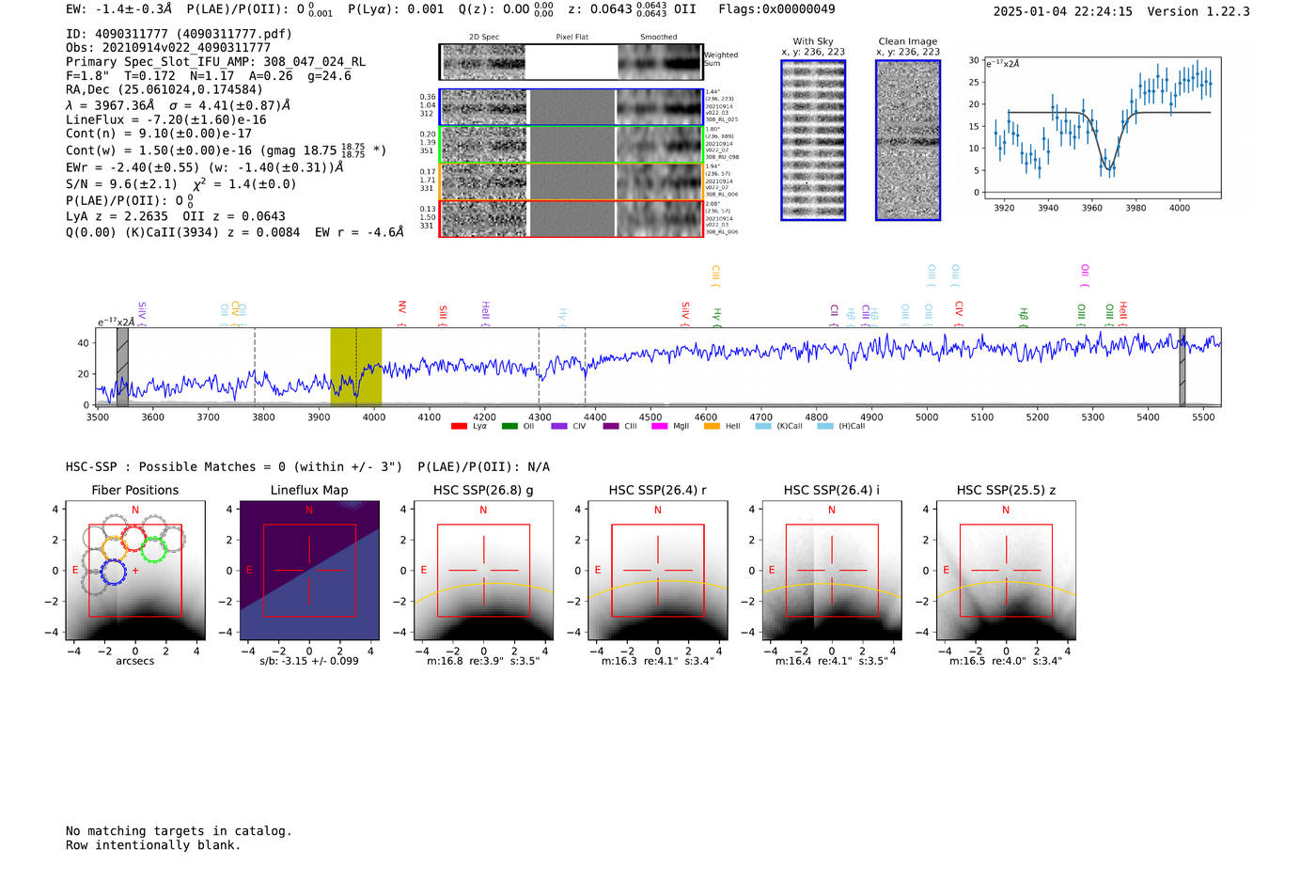Open the HSC SSP(26.8) g image
Image resolution: width=1316 pixels, height=896 pixels.
(484, 571)
